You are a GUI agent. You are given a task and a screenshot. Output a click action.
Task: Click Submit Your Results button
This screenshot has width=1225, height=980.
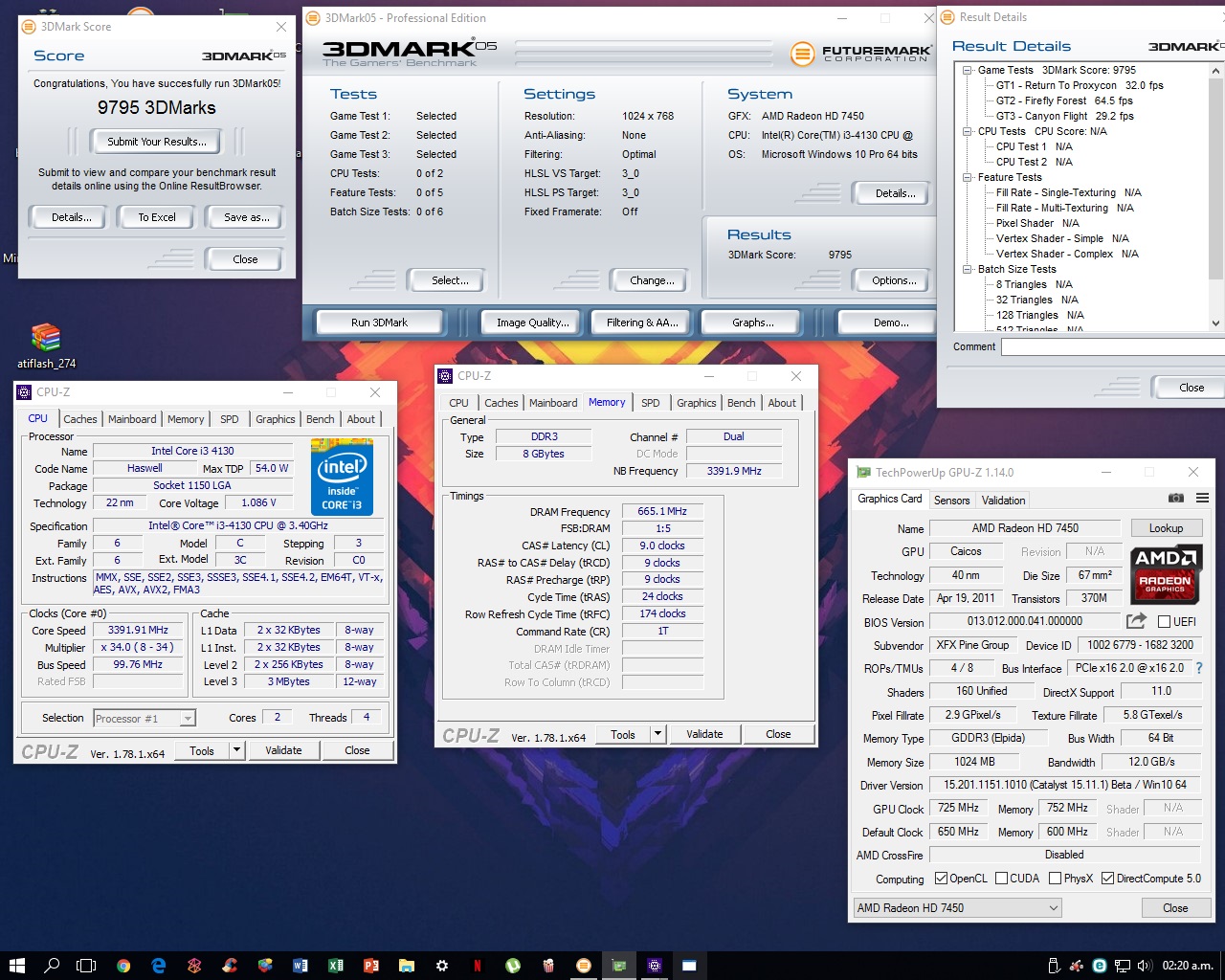point(156,142)
